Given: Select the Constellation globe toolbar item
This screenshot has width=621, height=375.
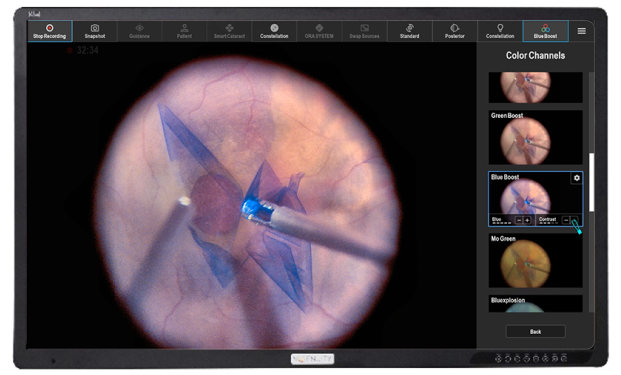Looking at the screenshot, I should click(x=274, y=31).
